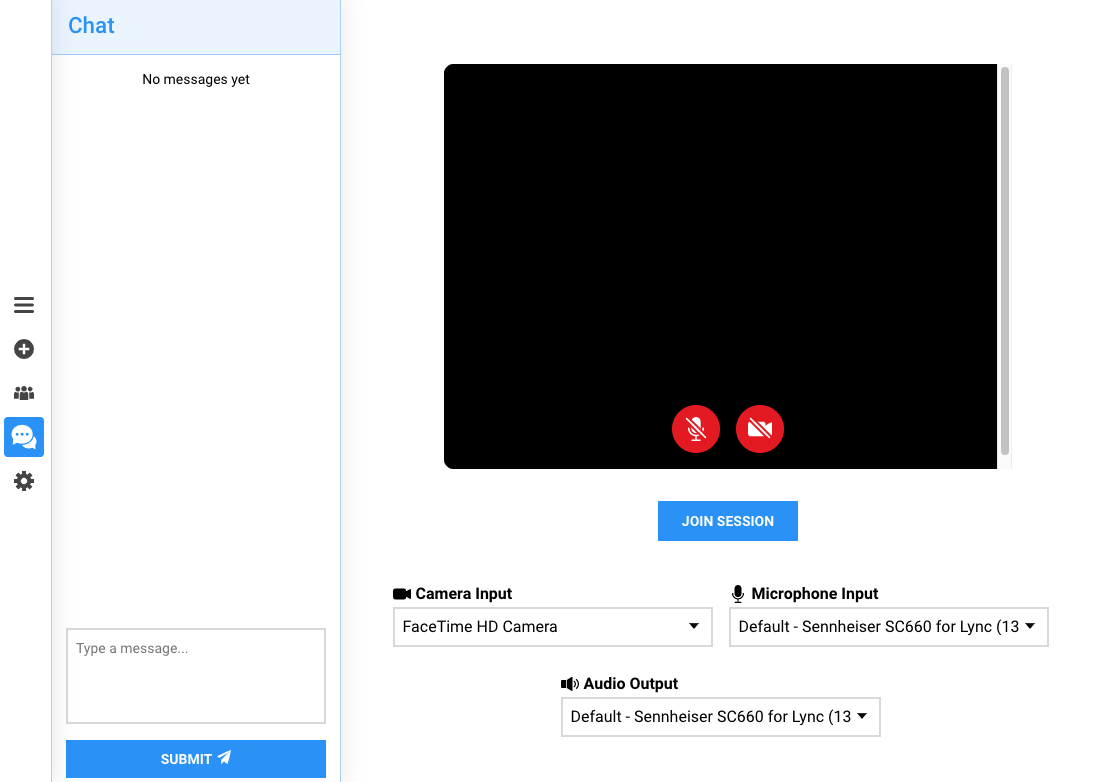Click the 'Chat' panel heading

tap(91, 26)
